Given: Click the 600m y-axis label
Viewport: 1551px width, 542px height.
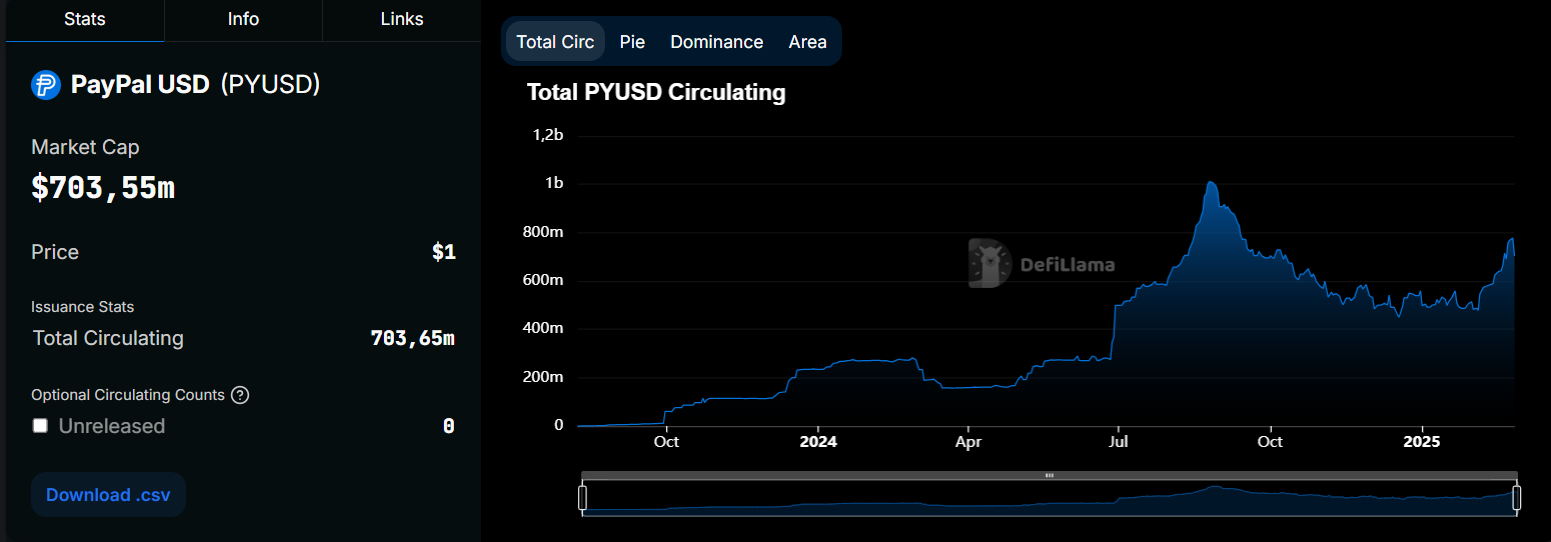Looking at the screenshot, I should click(544, 280).
